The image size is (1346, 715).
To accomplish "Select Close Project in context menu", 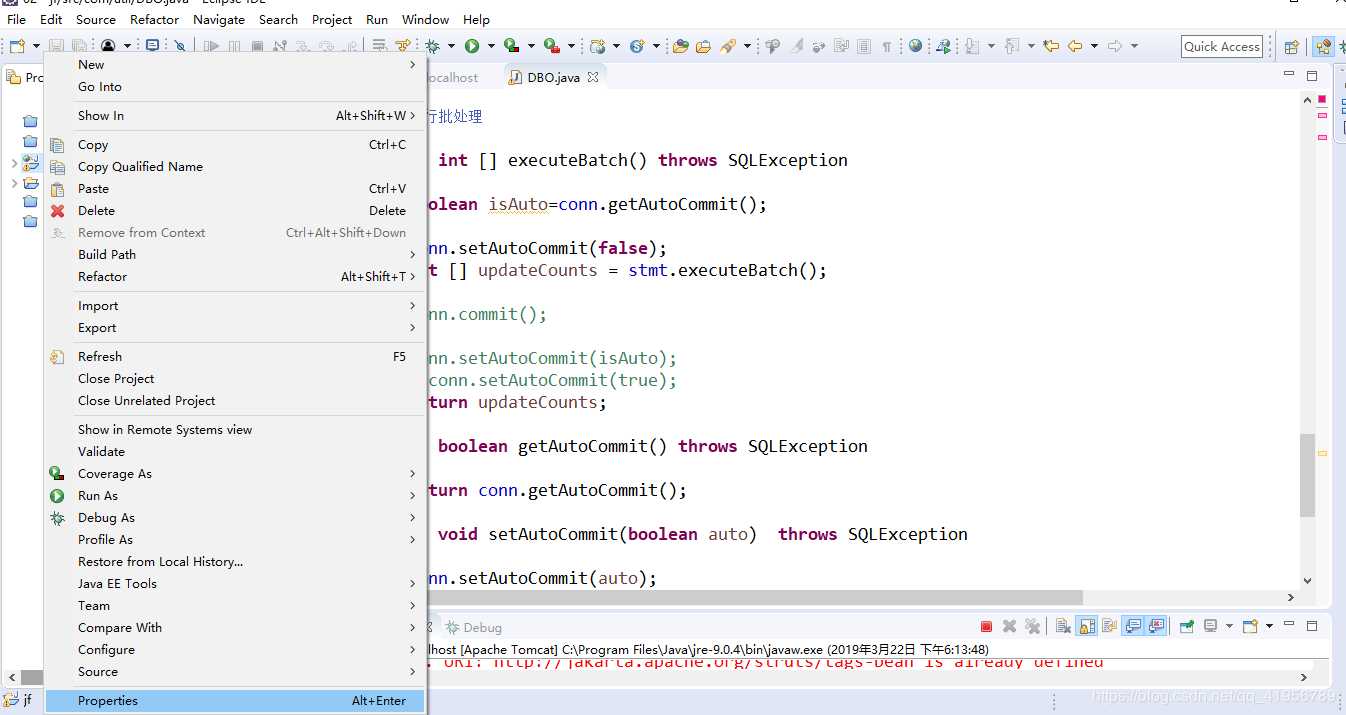I will tap(235, 378).
